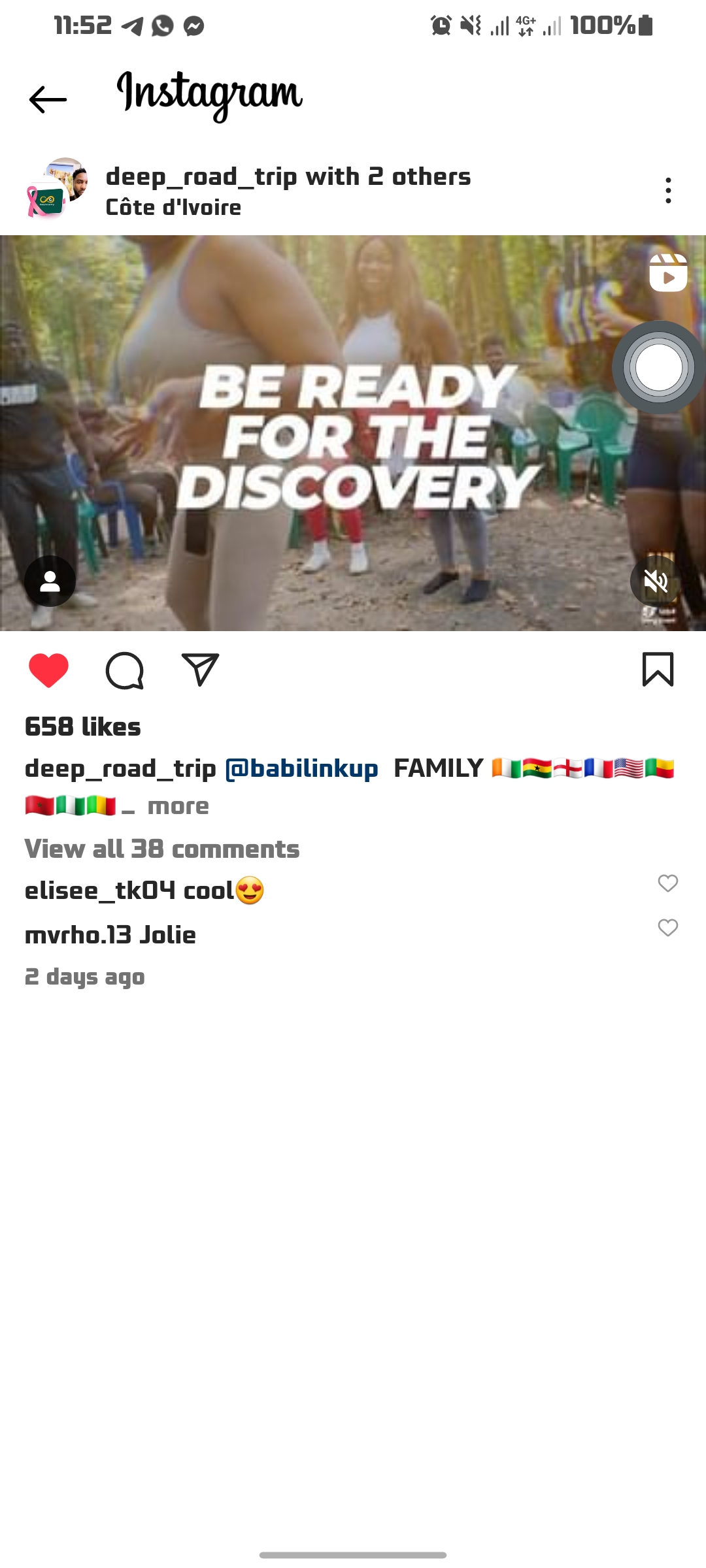View the 658 likes list

(82, 727)
